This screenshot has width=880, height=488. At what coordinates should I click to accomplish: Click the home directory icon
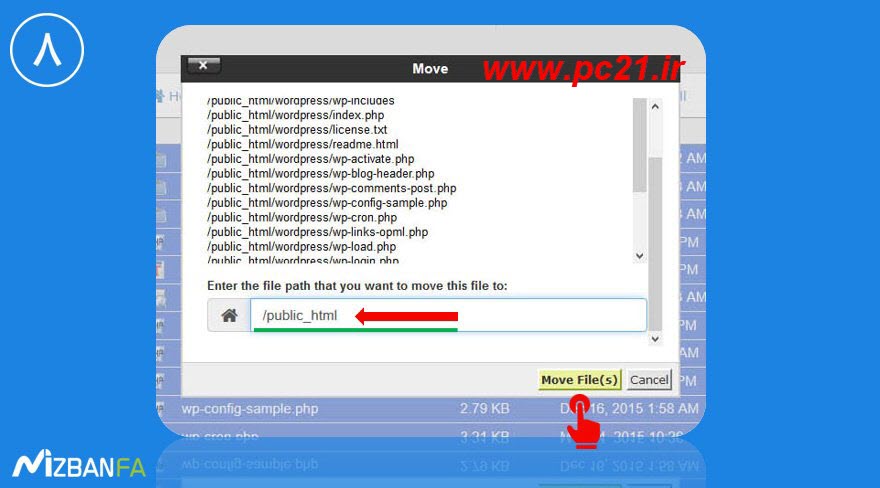pyautogui.click(x=229, y=315)
